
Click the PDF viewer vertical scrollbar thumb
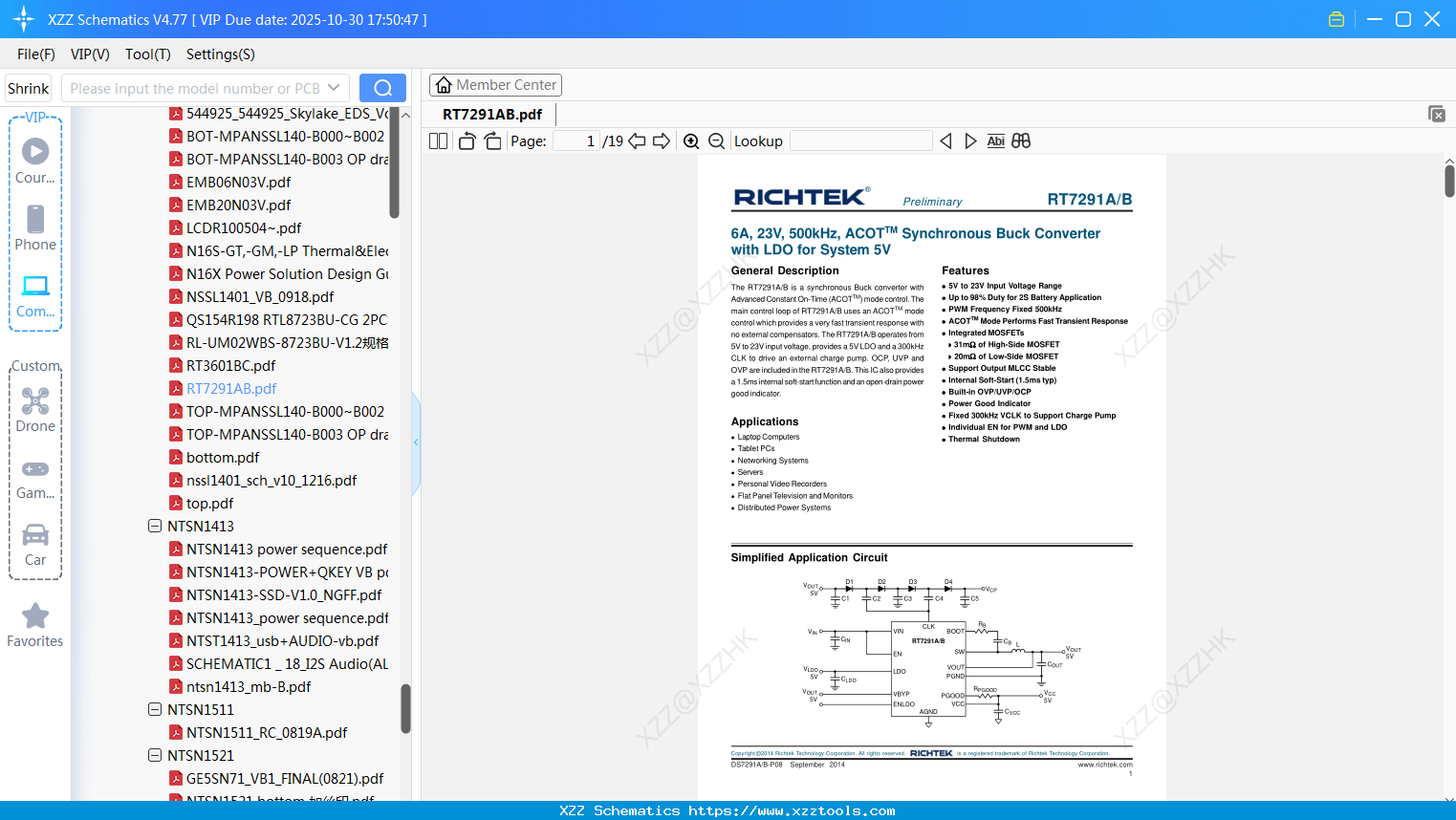[x=1449, y=181]
